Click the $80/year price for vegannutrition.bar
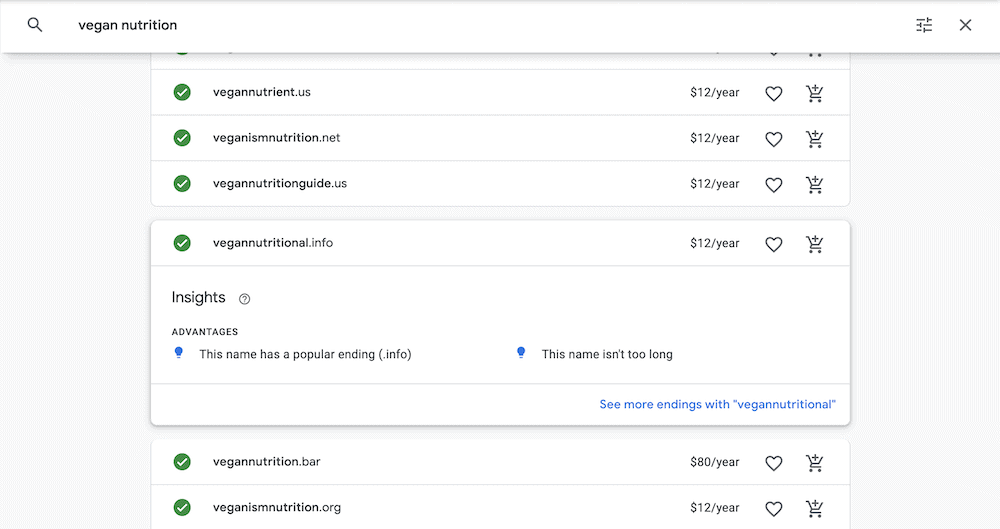 click(714, 462)
